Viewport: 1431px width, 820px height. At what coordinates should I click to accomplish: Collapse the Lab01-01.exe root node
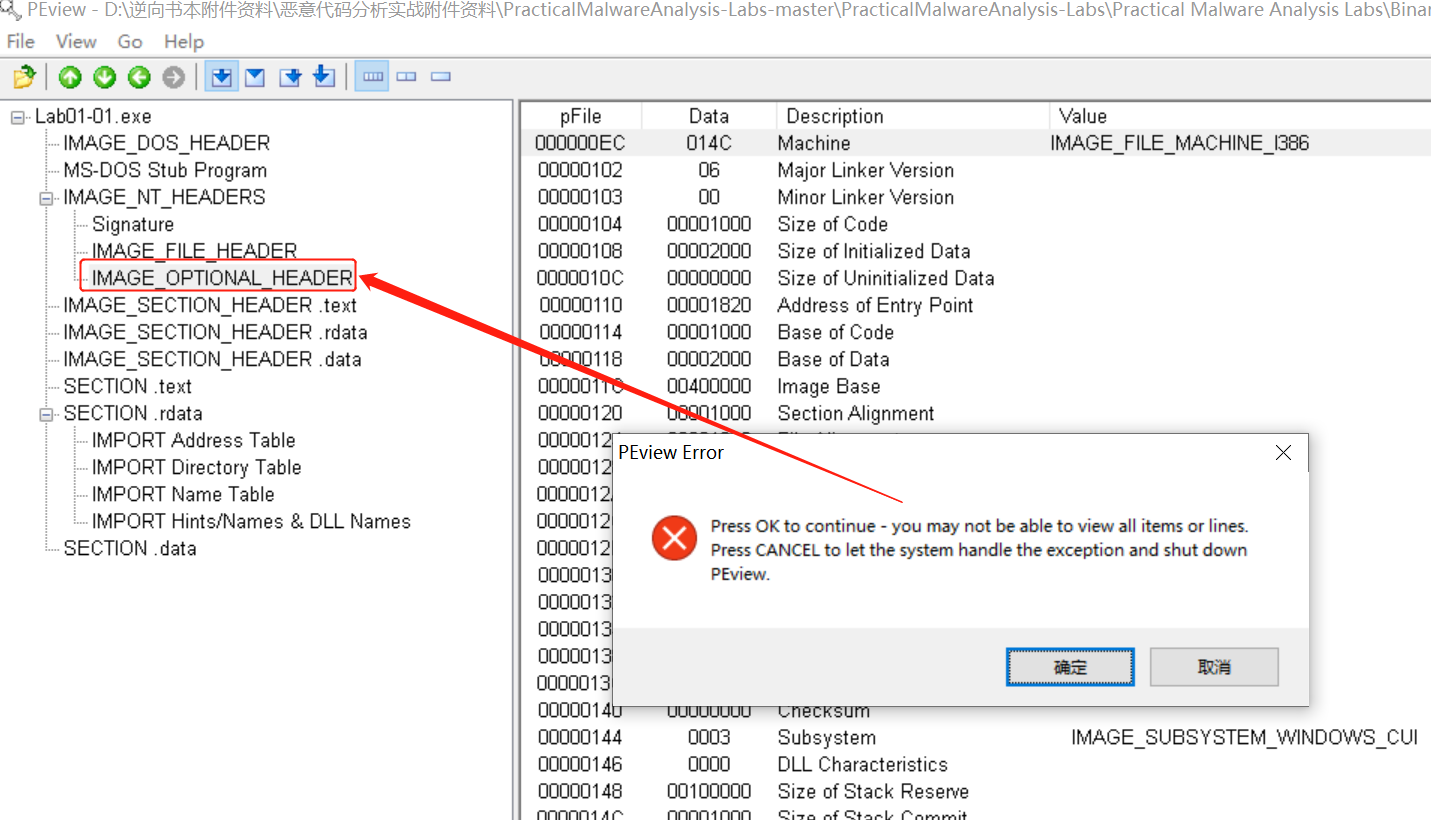(18, 117)
